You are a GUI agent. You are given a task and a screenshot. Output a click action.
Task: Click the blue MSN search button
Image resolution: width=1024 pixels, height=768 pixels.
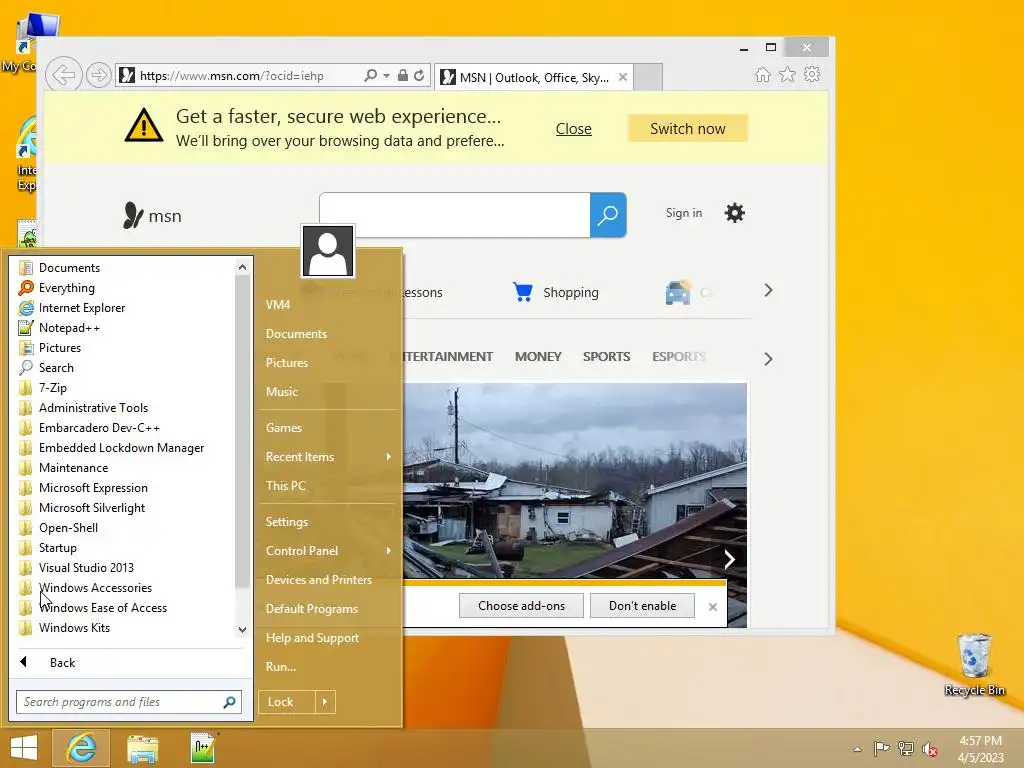608,215
